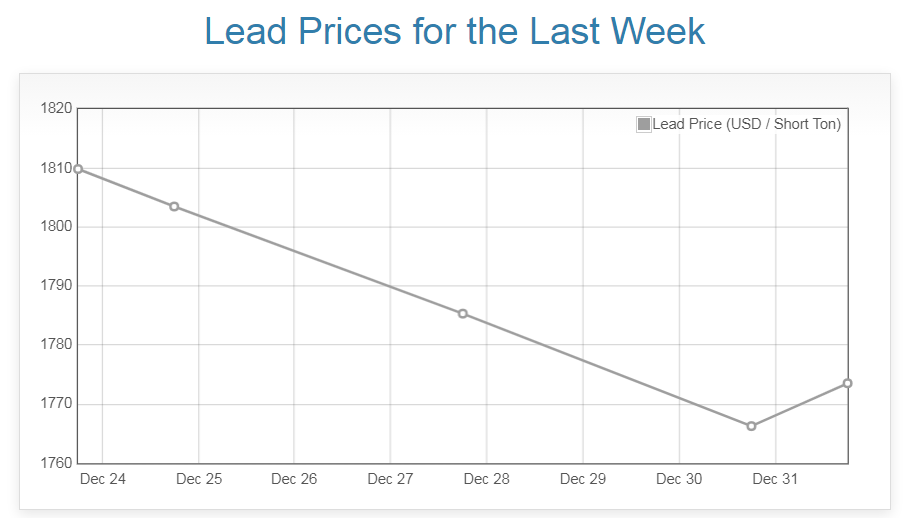The height and width of the screenshot is (518, 903).
Task: Select the data point between Dec 24 and Dec 25
Action: click(174, 207)
